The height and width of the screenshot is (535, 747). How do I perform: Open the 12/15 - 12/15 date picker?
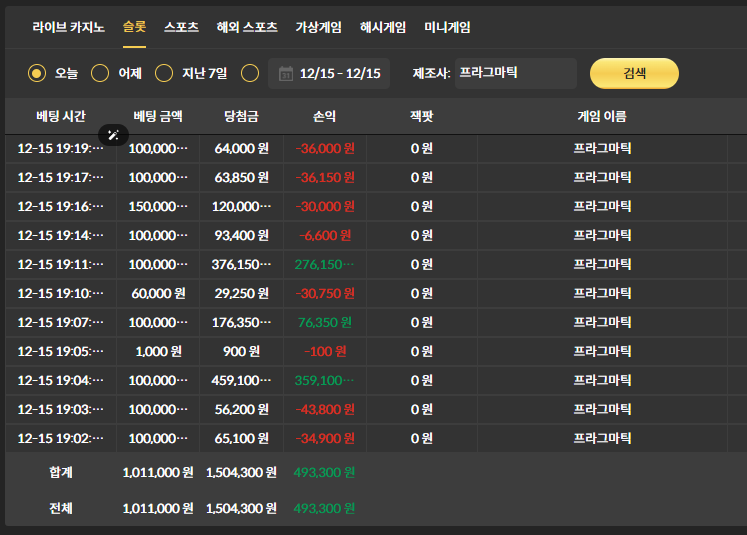tap(329, 73)
